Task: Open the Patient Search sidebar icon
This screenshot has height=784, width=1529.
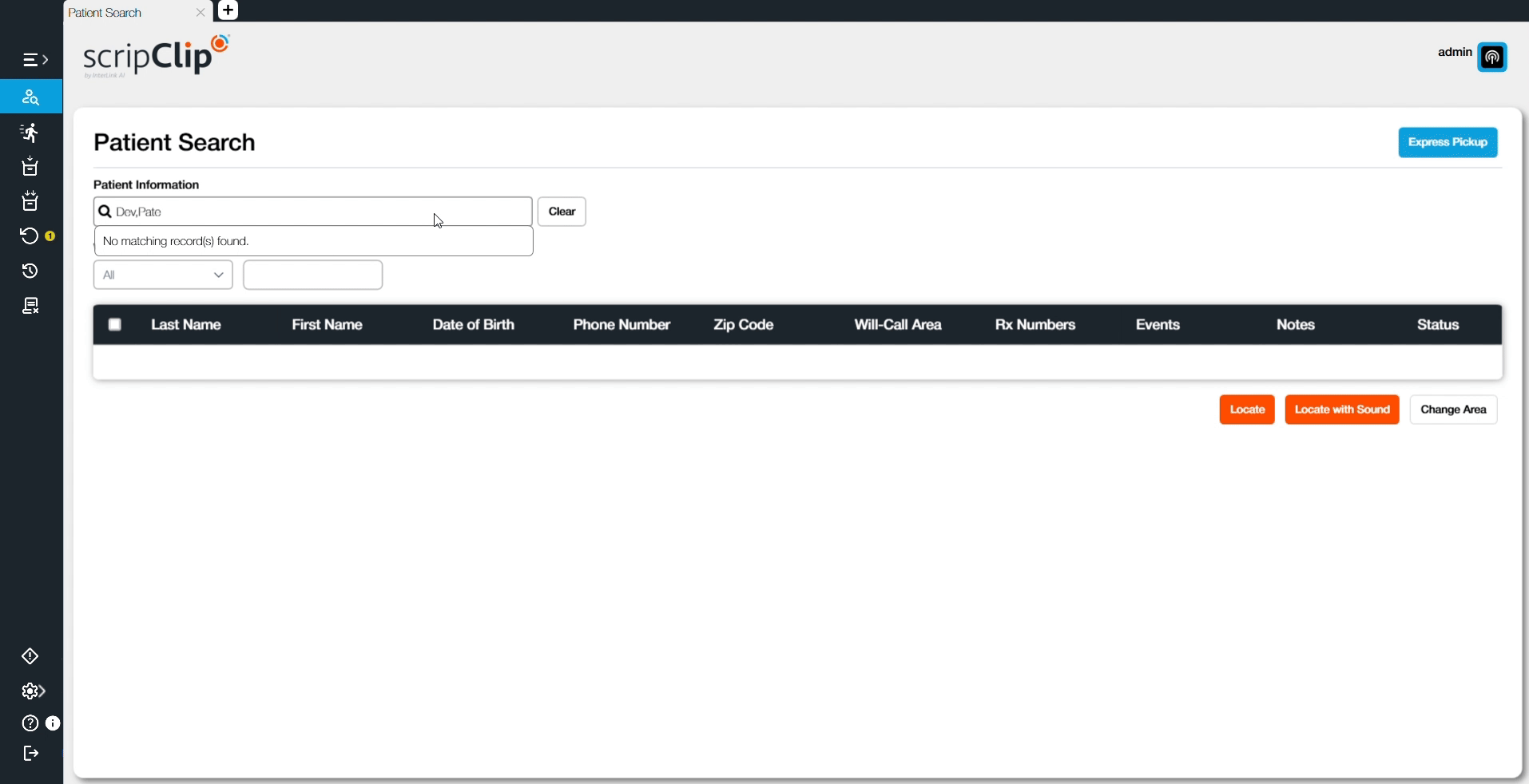Action: pos(30,97)
